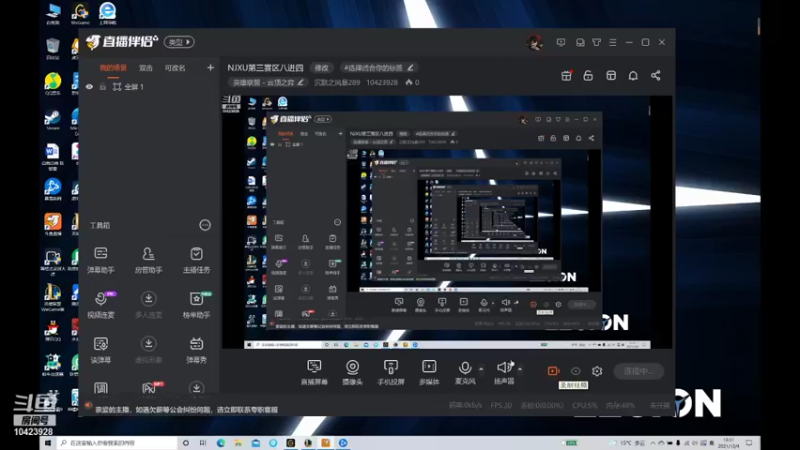Image resolution: width=800 pixels, height=450 pixels.
Task: Open the Edge browser in taskbar
Action: [220, 443]
